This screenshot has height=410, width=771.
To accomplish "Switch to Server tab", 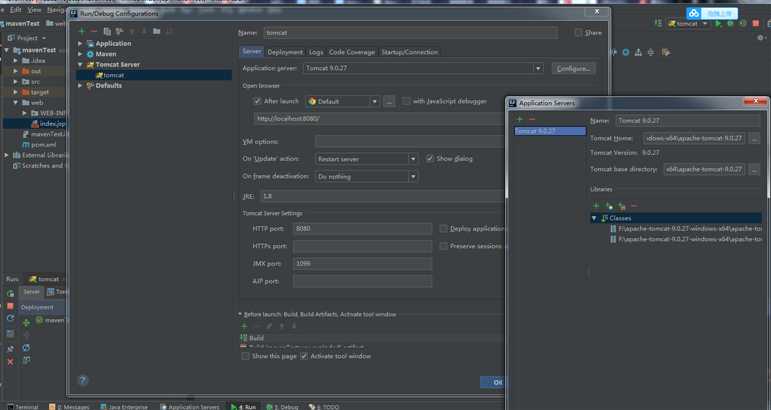I will (x=251, y=52).
